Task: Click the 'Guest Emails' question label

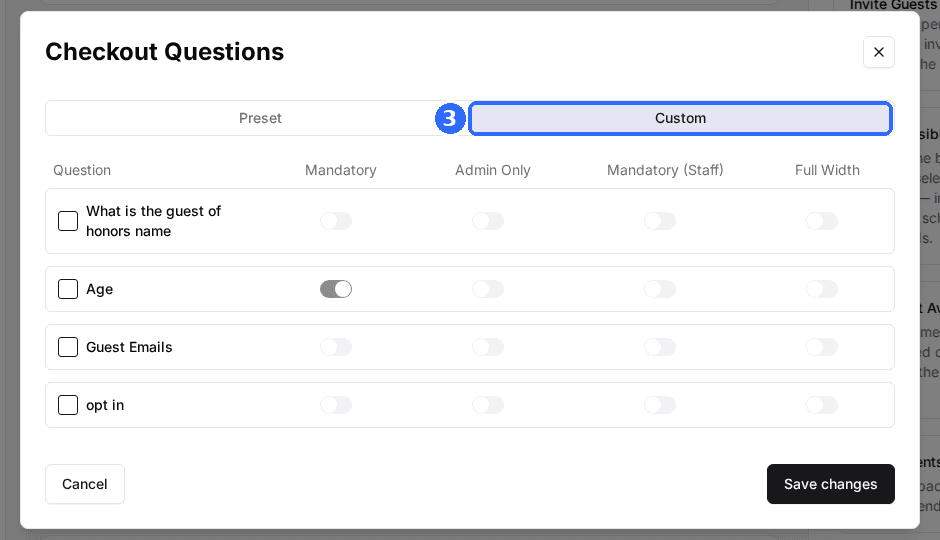Action: pyautogui.click(x=129, y=347)
